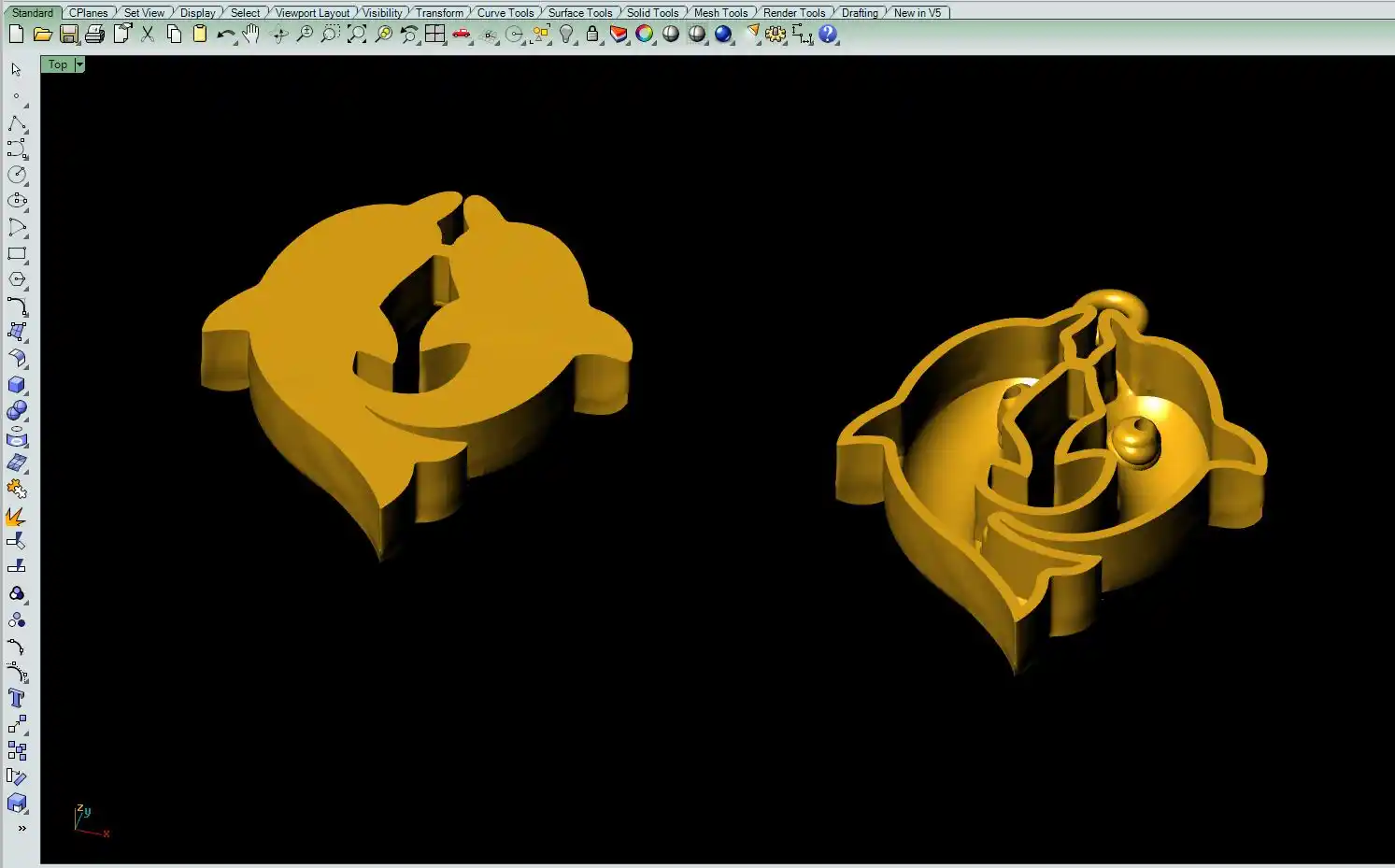
Task: Select the Box solid tool
Action: pos(16,385)
